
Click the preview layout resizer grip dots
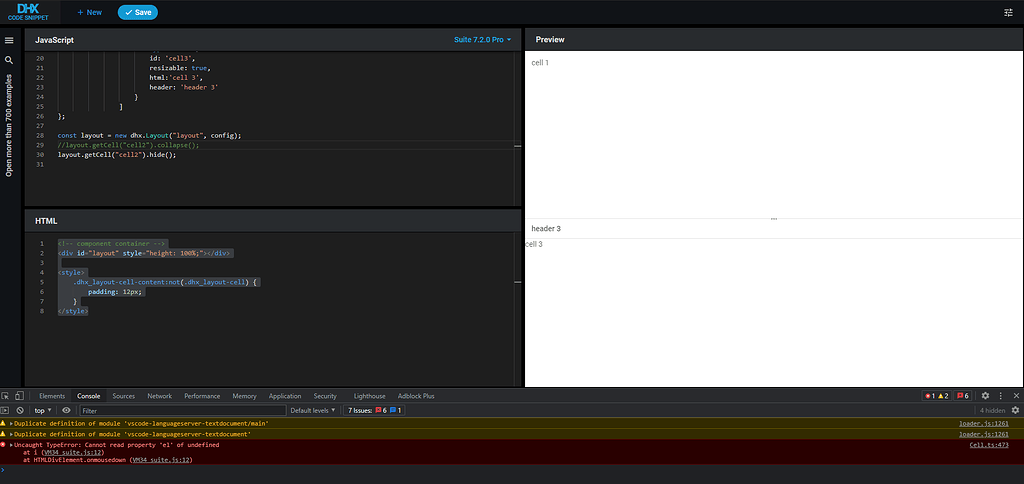[x=774, y=219]
